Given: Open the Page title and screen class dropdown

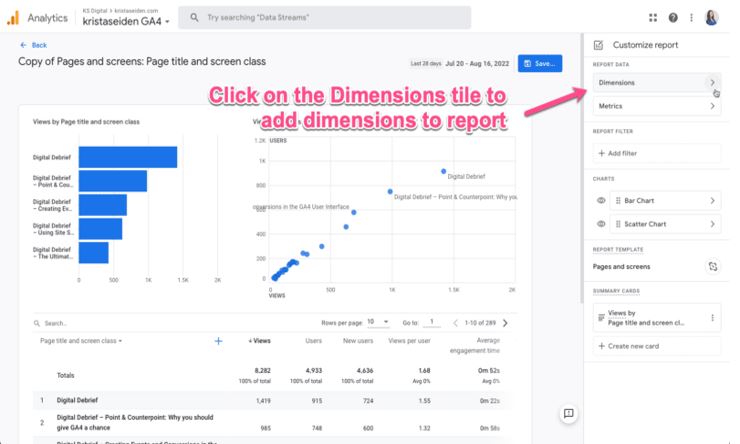Looking at the screenshot, I should click(x=81, y=341).
